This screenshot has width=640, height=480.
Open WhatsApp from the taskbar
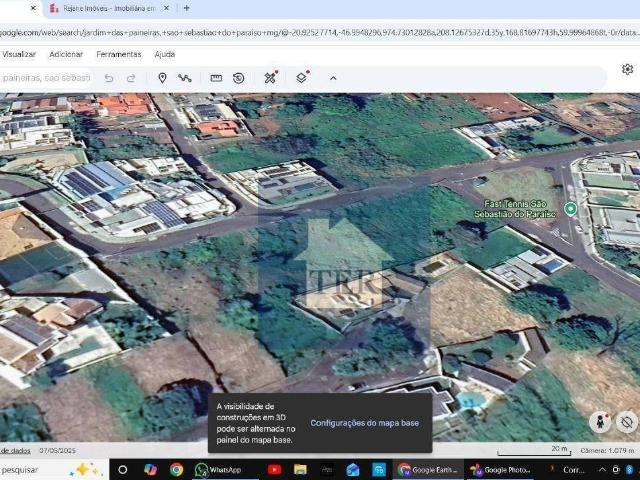(x=224, y=470)
